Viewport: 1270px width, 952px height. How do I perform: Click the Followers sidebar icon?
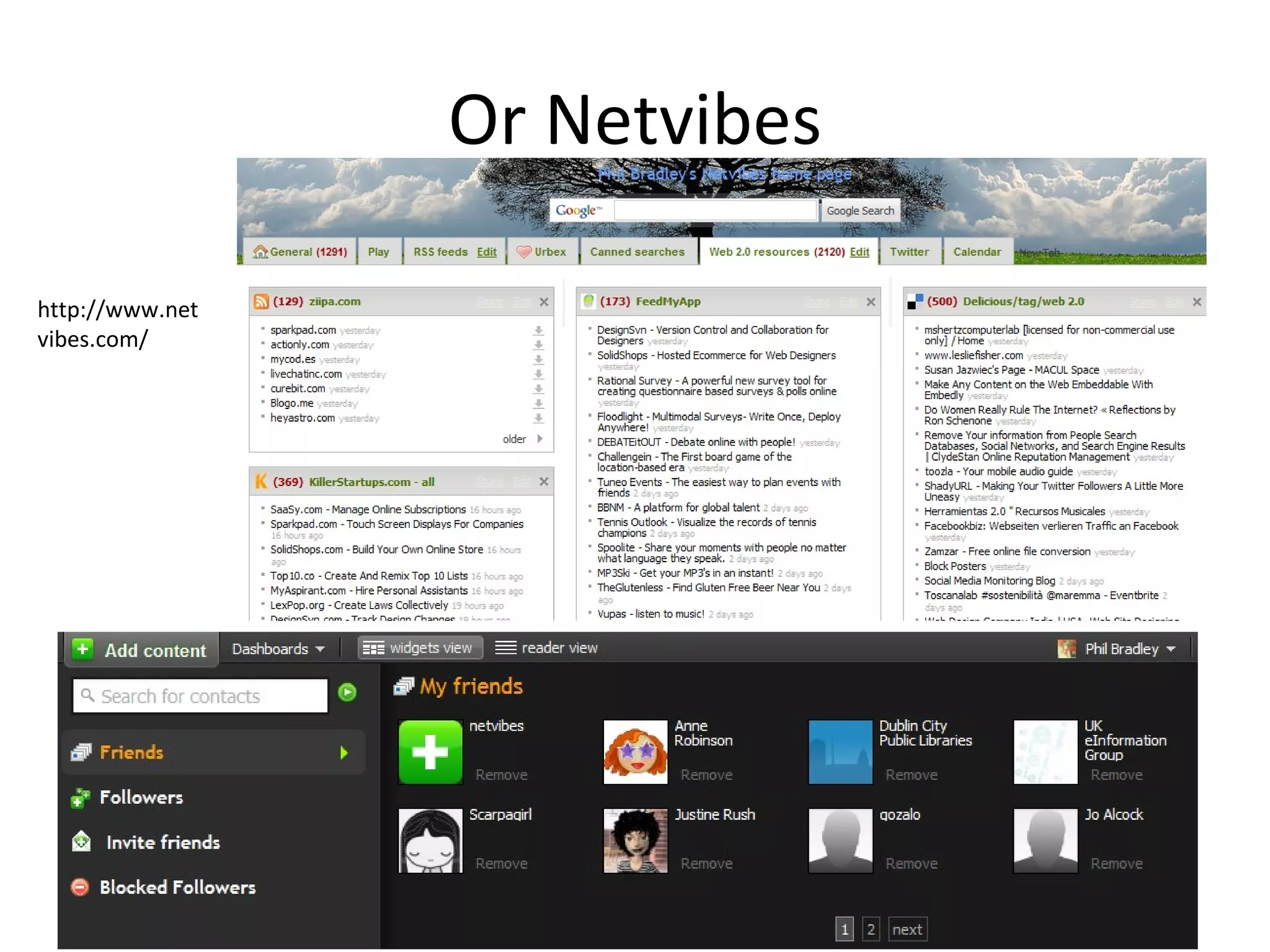coord(81,798)
